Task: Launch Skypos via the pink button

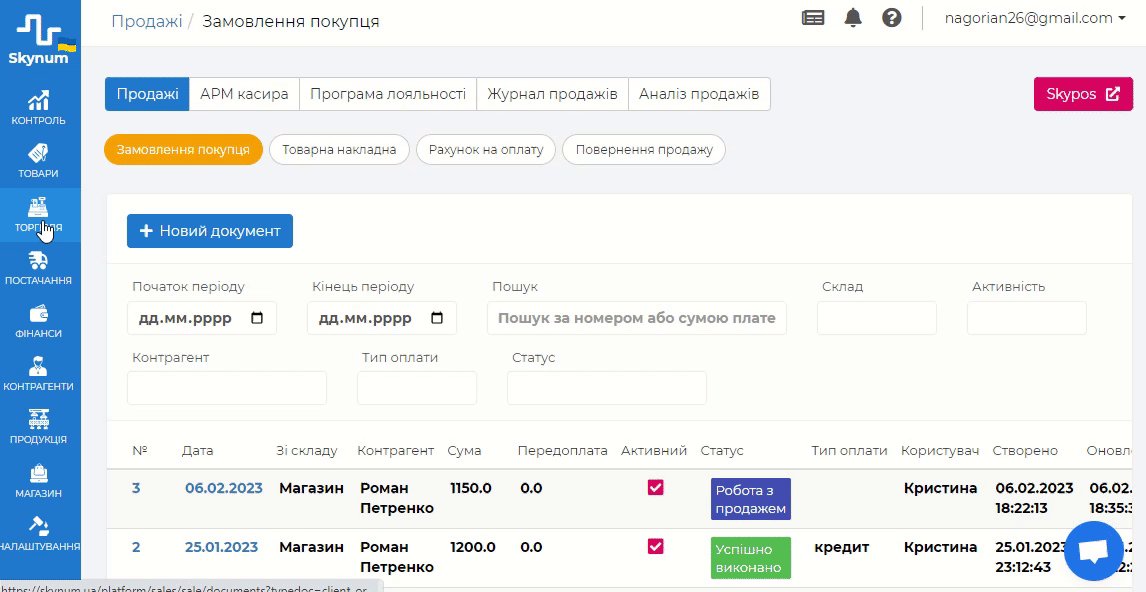Action: 1083,94
